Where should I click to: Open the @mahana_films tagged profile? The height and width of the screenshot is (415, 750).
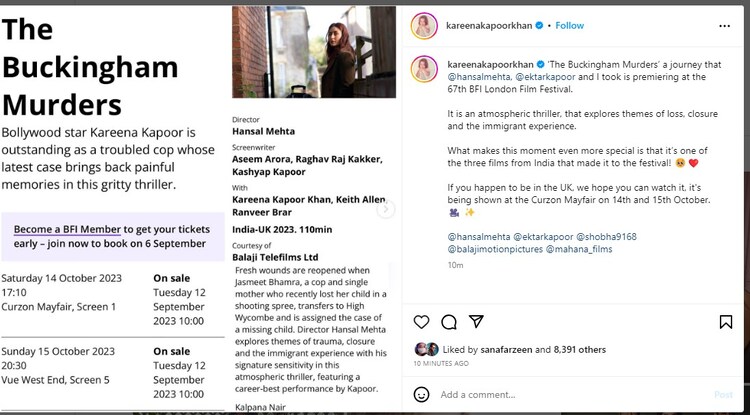click(x=579, y=250)
